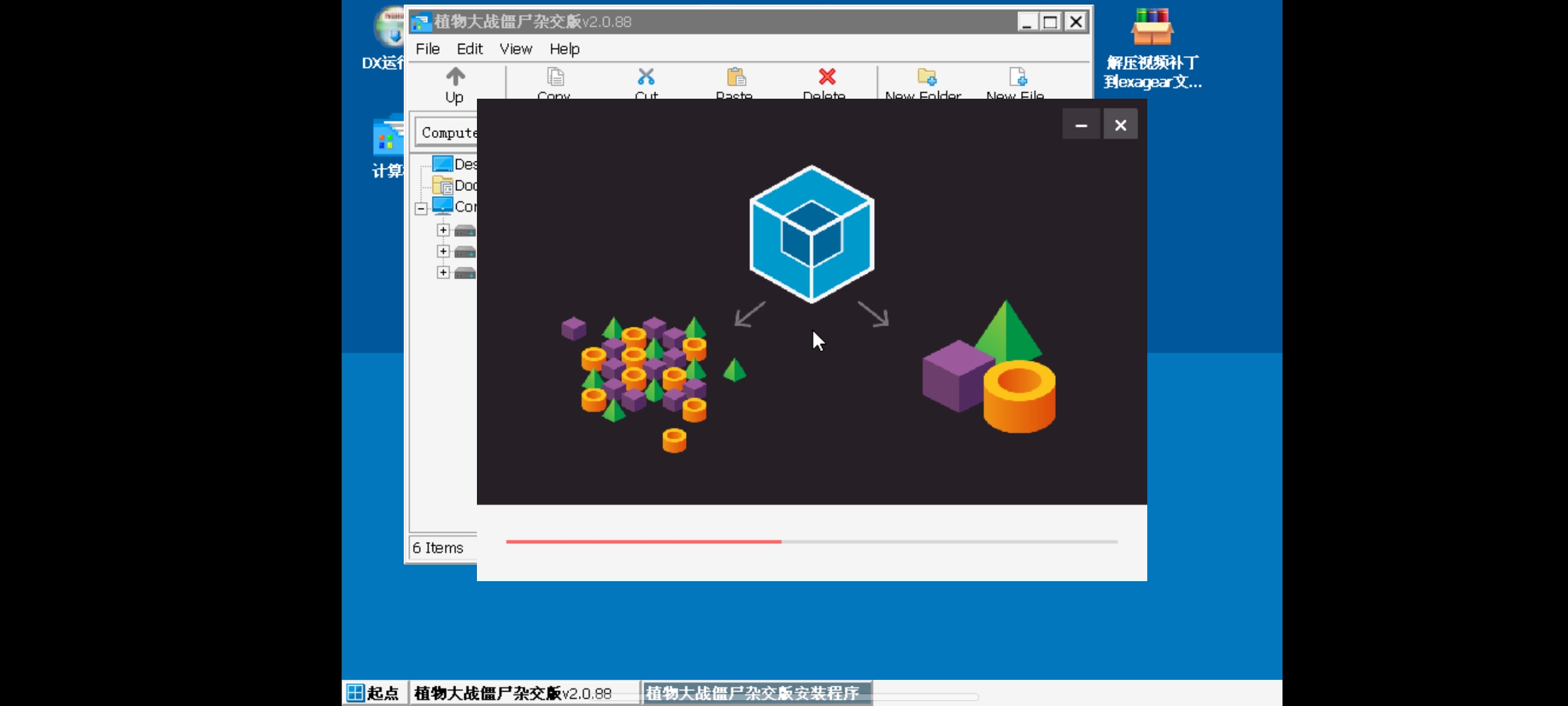Click the red installer progress bar
The image size is (1568, 706).
(811, 541)
